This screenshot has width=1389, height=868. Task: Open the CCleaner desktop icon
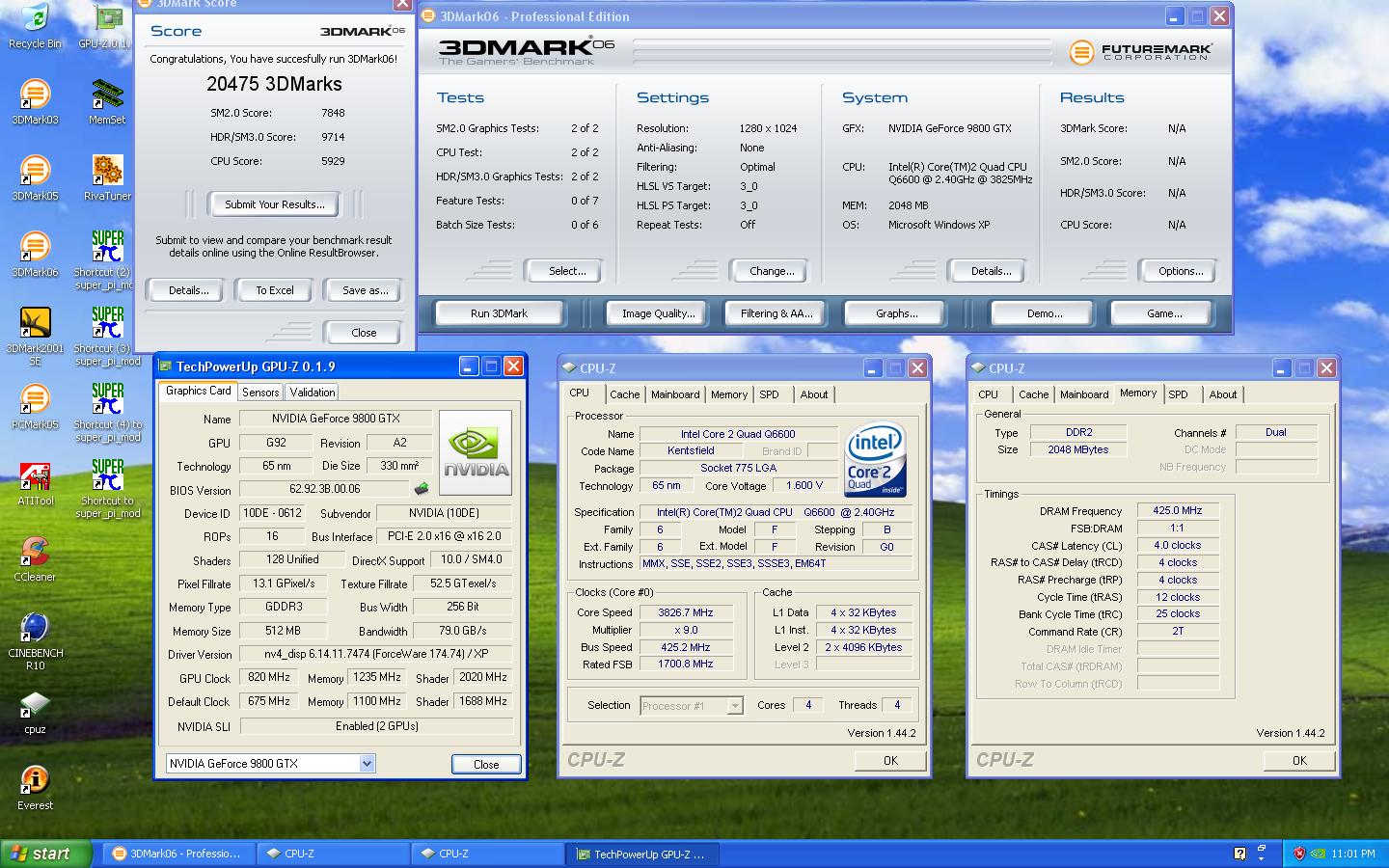tap(35, 559)
